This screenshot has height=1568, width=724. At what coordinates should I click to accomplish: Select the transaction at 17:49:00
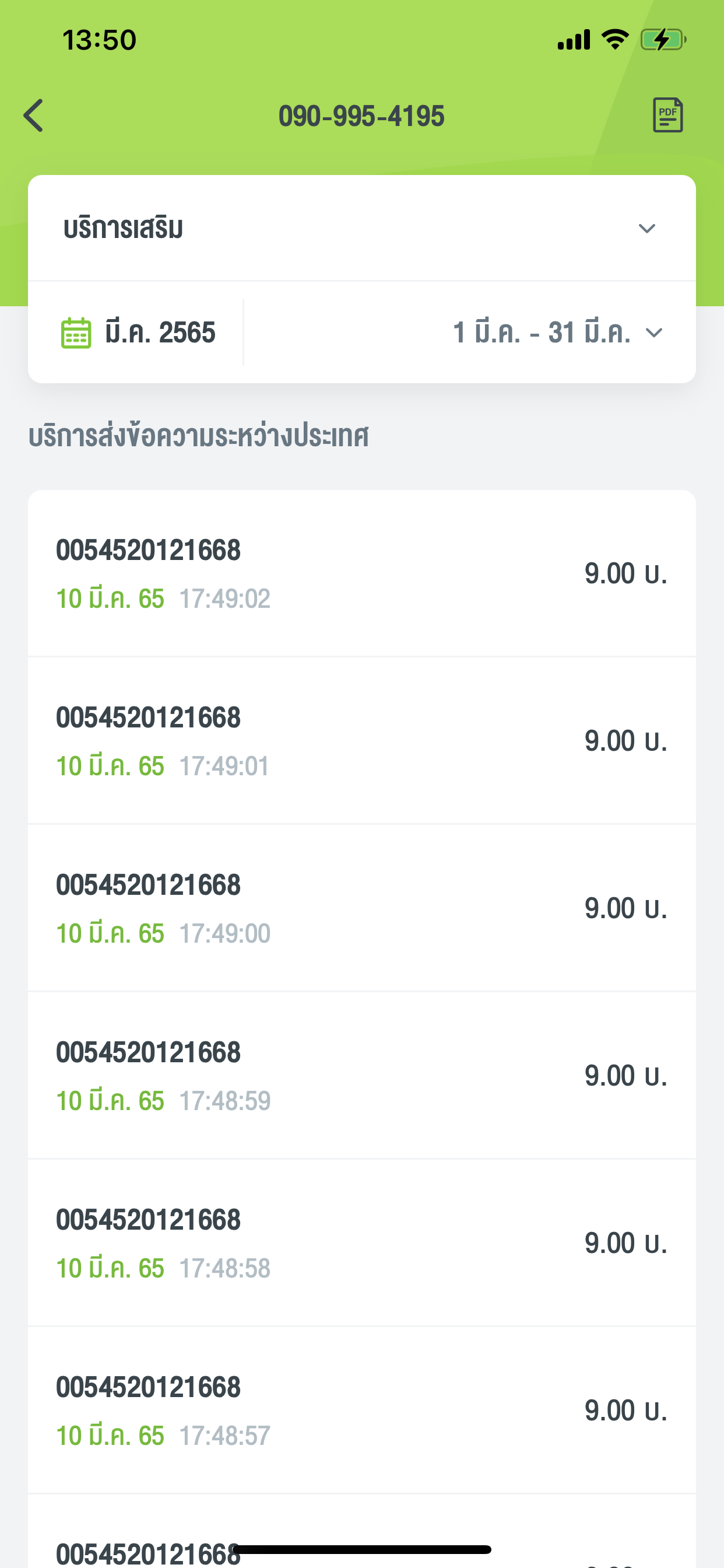point(361,908)
